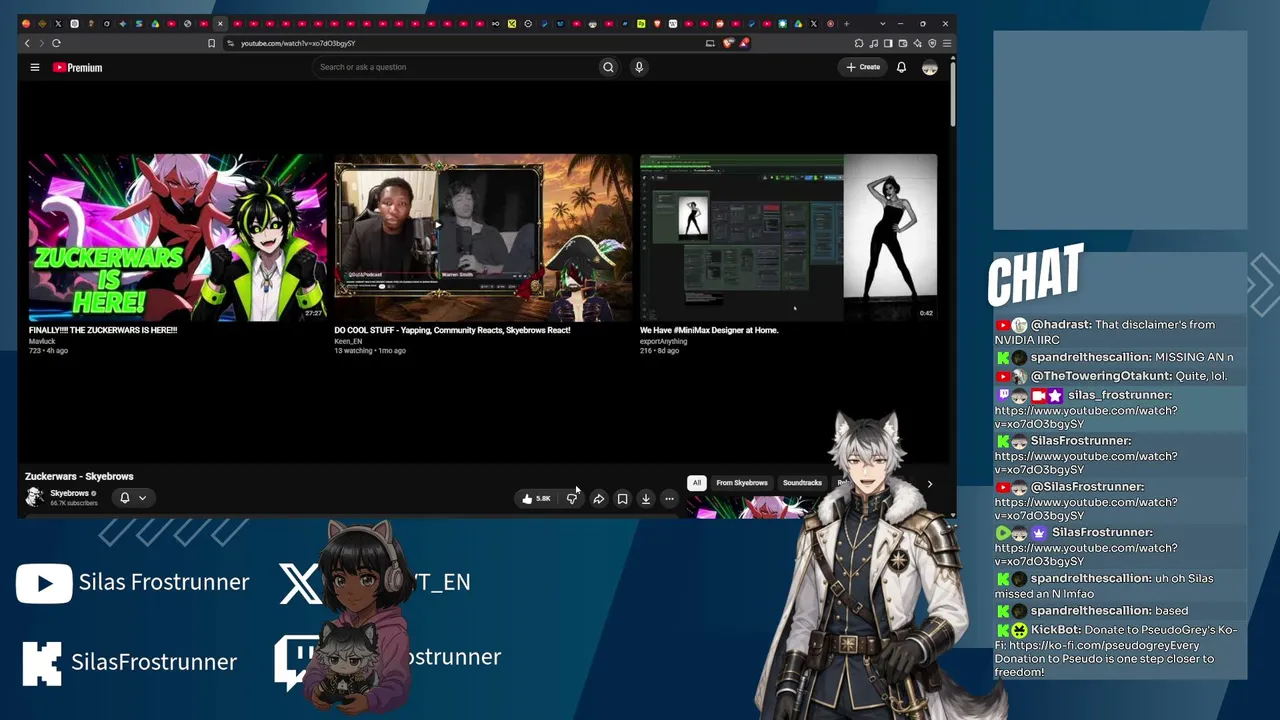1280x720 pixels.
Task: Click @hadrast chat message text
Action: click(1105, 332)
